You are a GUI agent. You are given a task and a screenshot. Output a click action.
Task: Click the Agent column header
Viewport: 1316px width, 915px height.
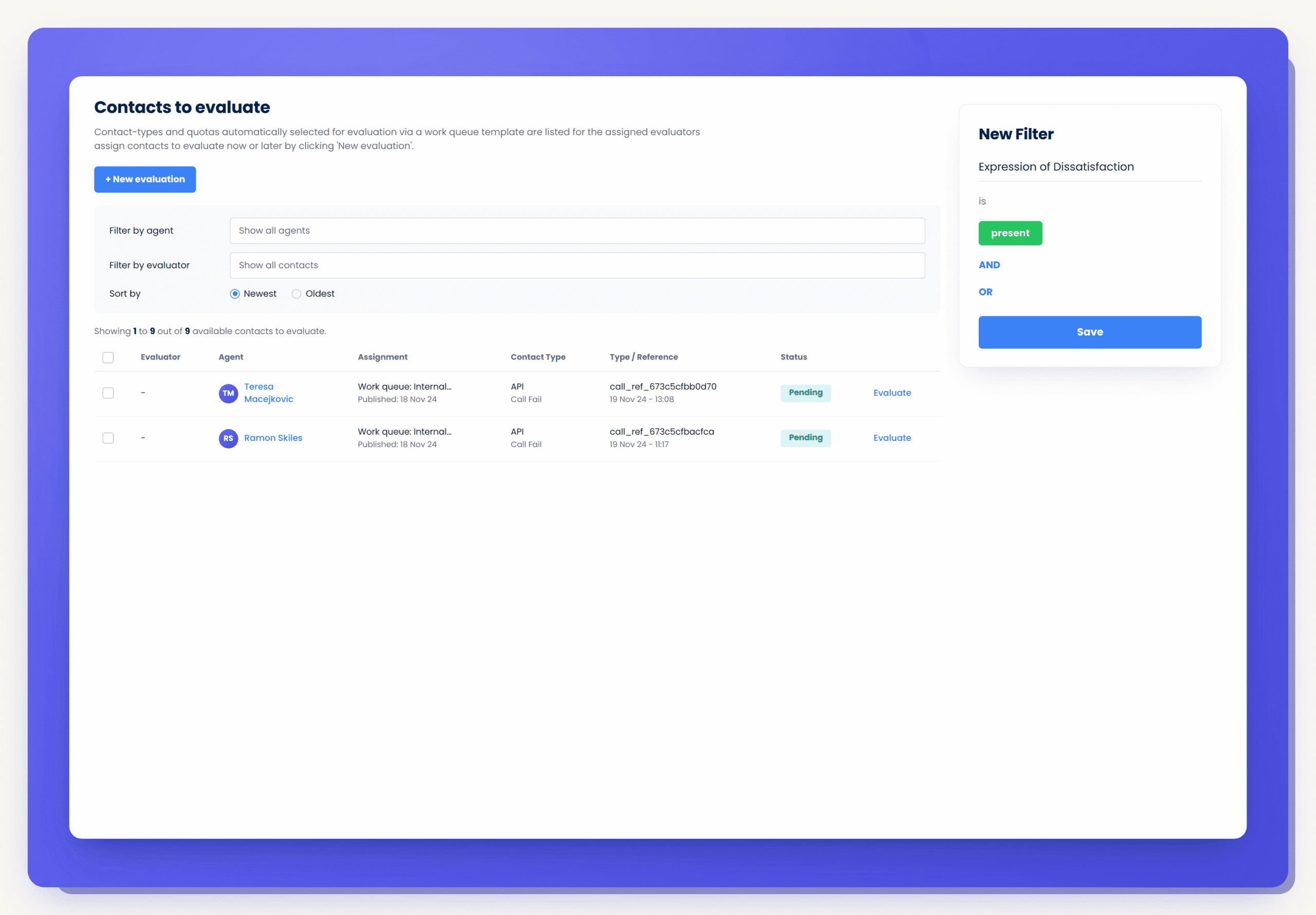click(x=231, y=356)
